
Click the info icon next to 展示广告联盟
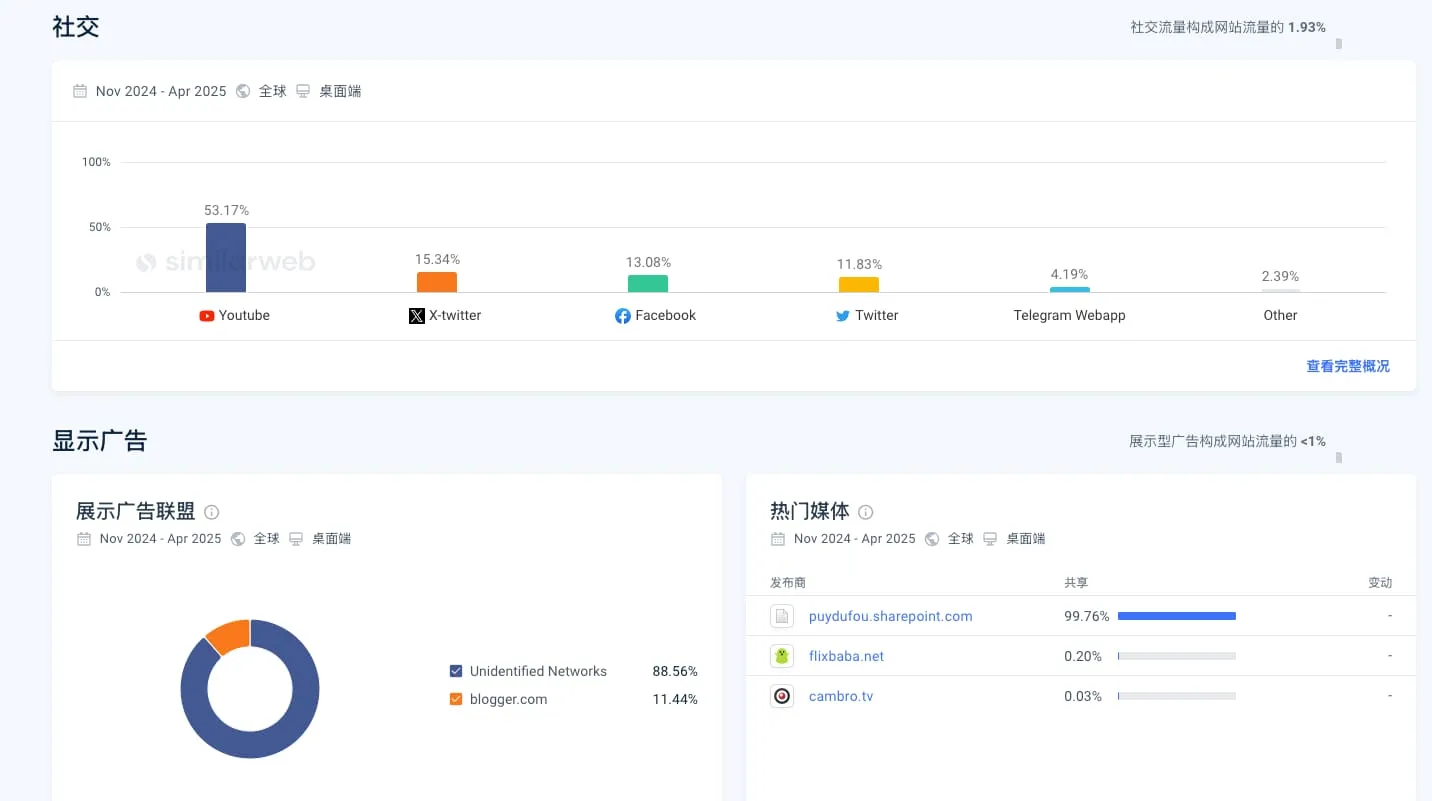[211, 512]
